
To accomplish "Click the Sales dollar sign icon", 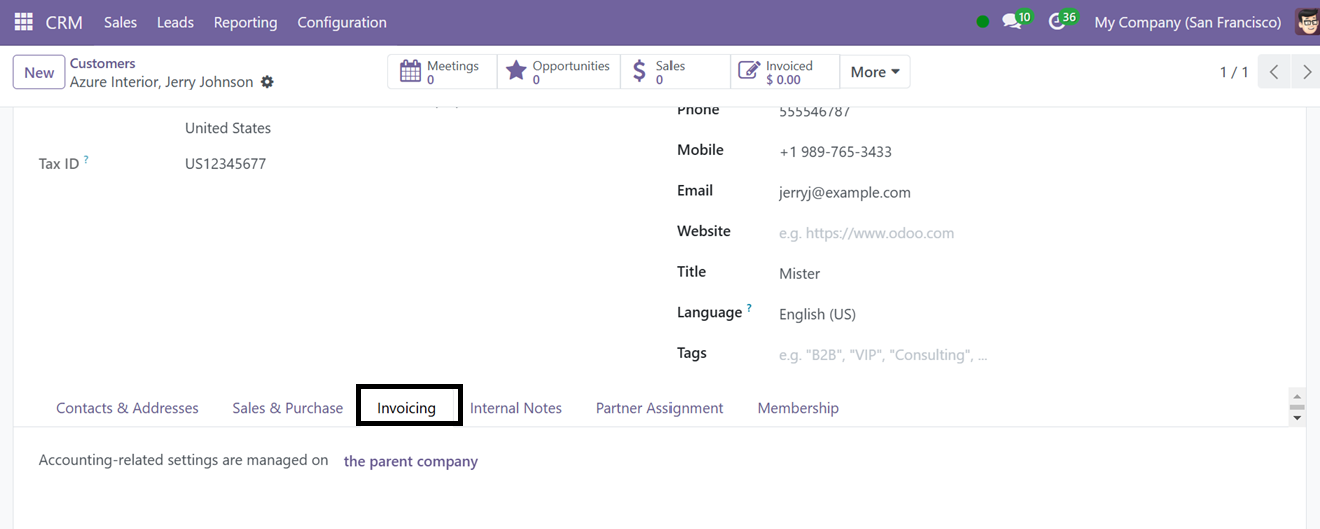I will click(x=640, y=72).
